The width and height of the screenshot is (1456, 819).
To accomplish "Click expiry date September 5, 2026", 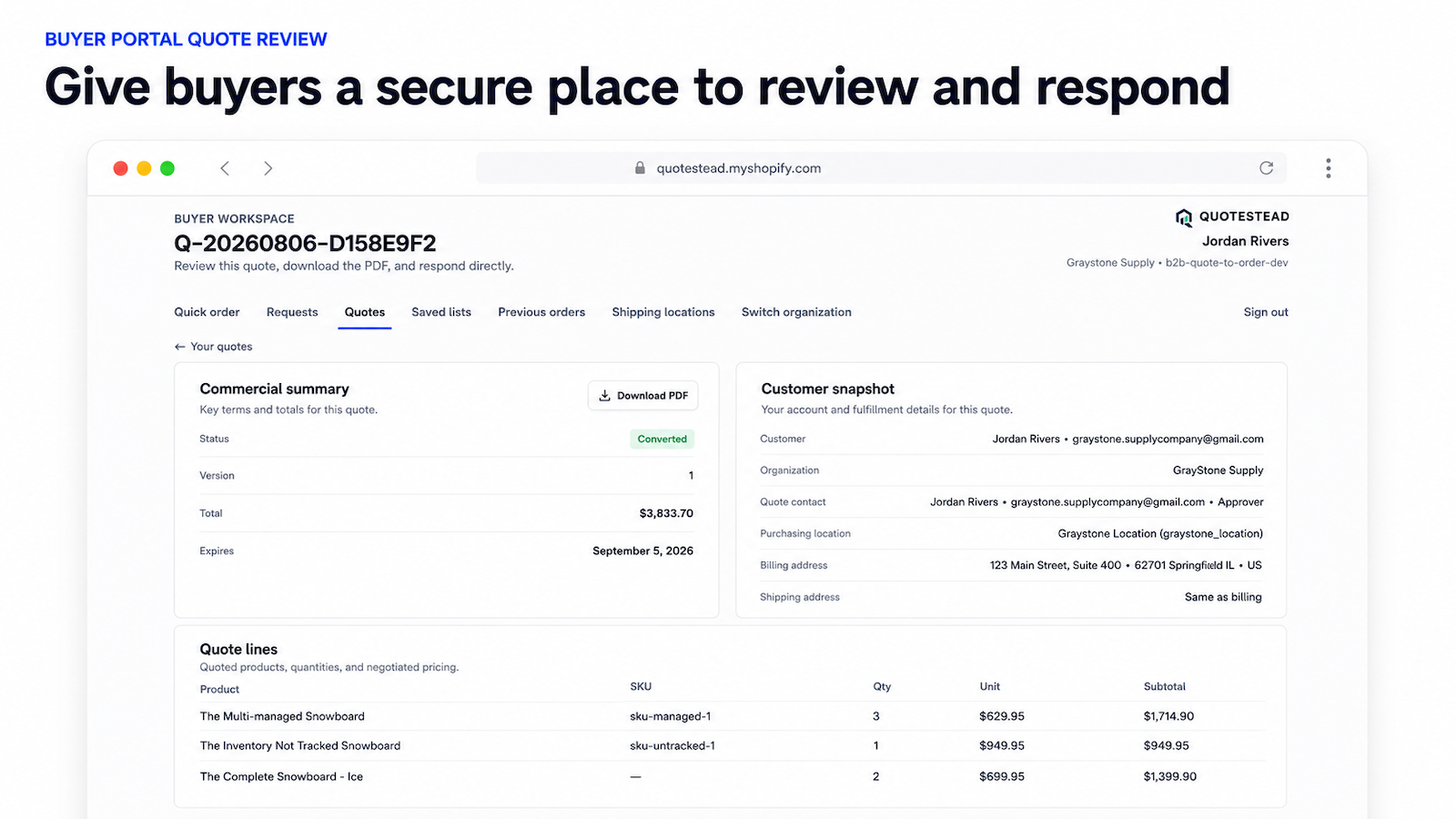I will coord(642,551).
